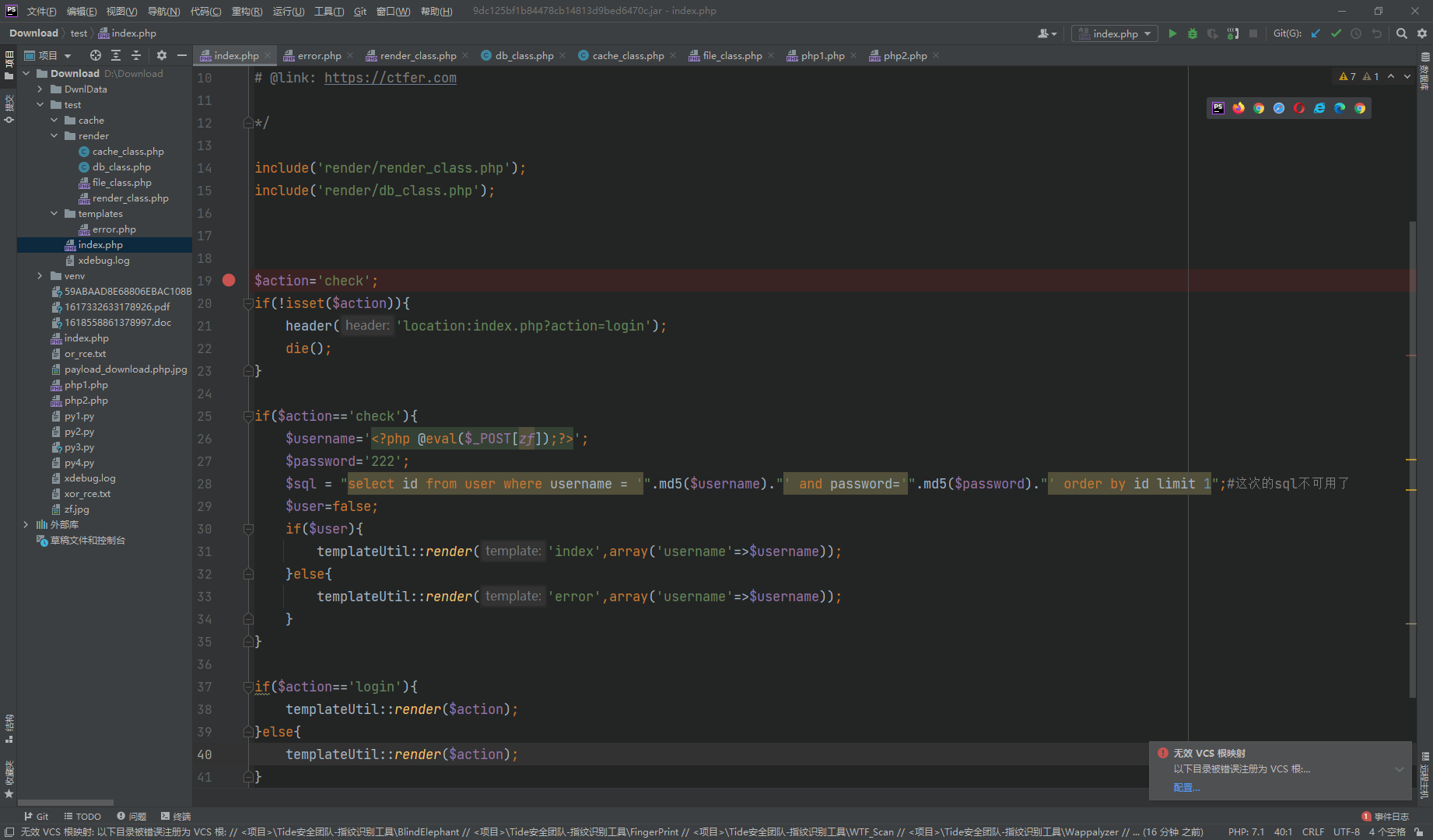Image resolution: width=1433 pixels, height=840 pixels.
Task: Toggle the read-only lock icon in the status bar
Action: point(1420,831)
